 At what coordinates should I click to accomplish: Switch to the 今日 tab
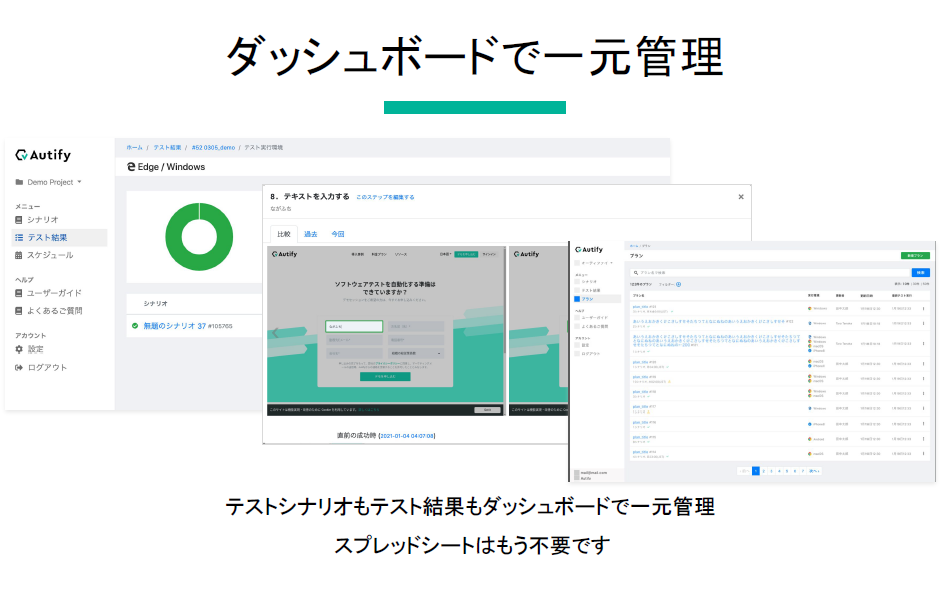338,234
